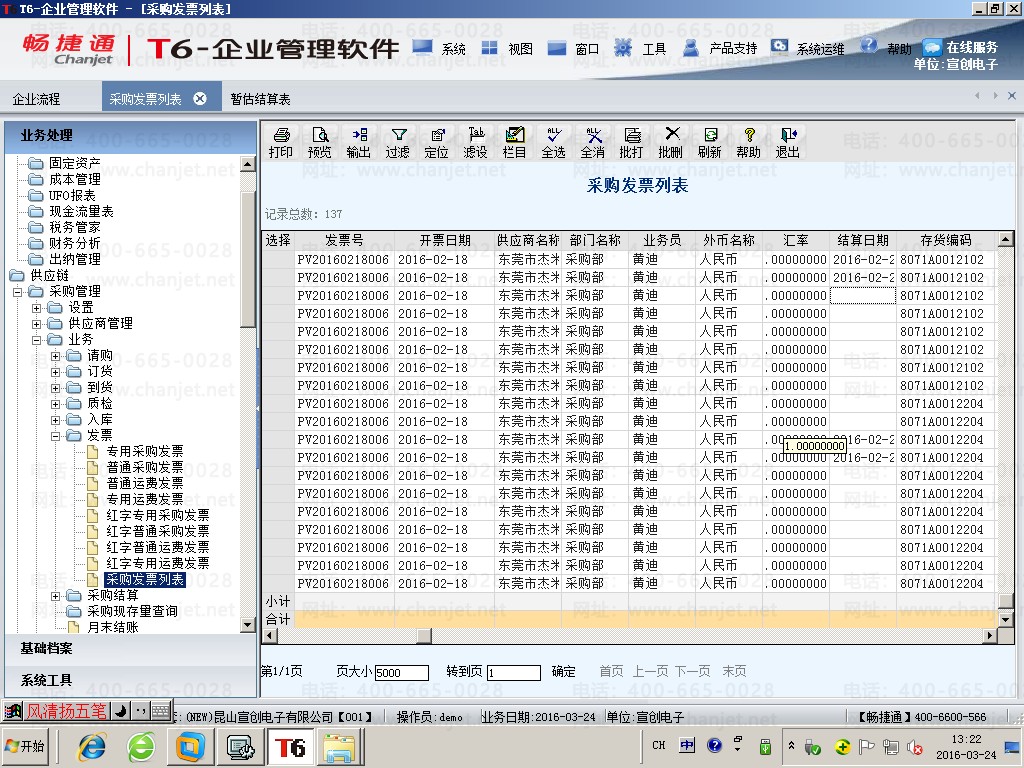Open the UFO报表 folder
The height and width of the screenshot is (768, 1024).
(x=72, y=195)
